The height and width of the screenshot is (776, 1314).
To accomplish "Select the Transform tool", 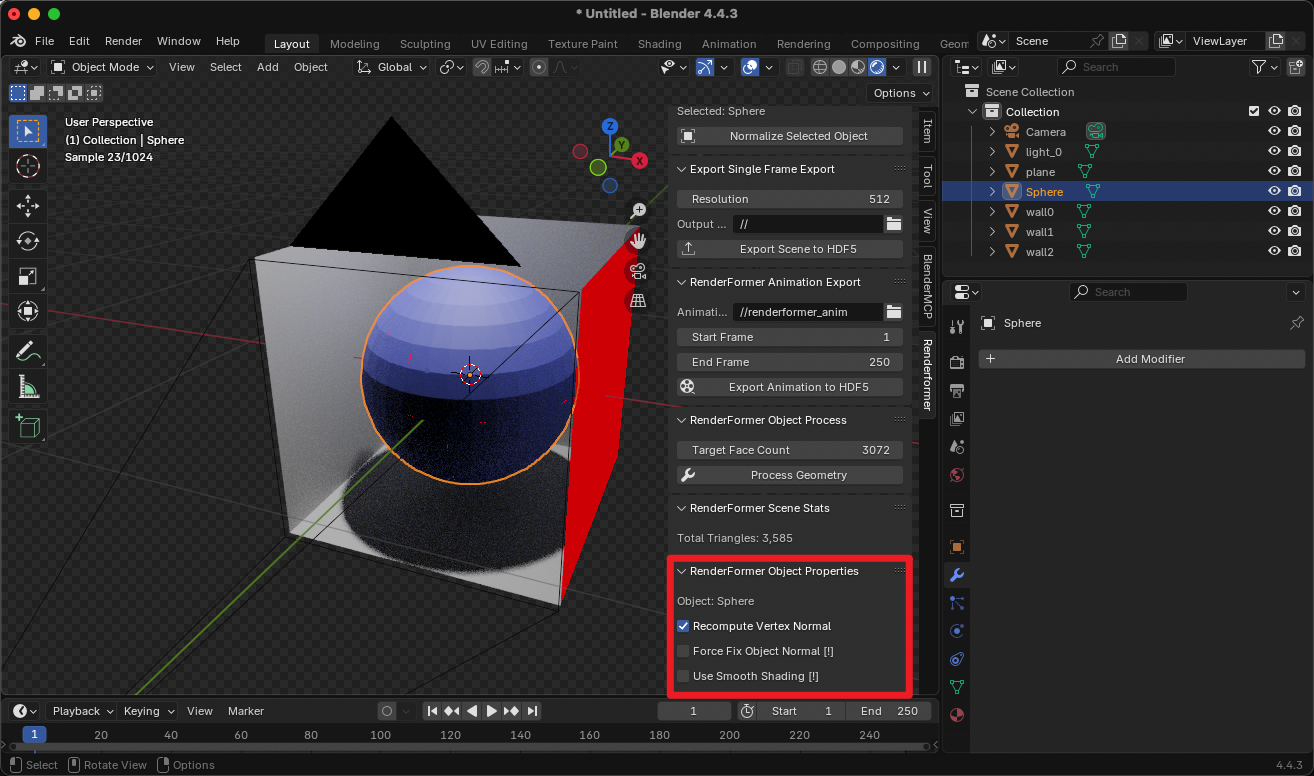I will click(x=28, y=312).
